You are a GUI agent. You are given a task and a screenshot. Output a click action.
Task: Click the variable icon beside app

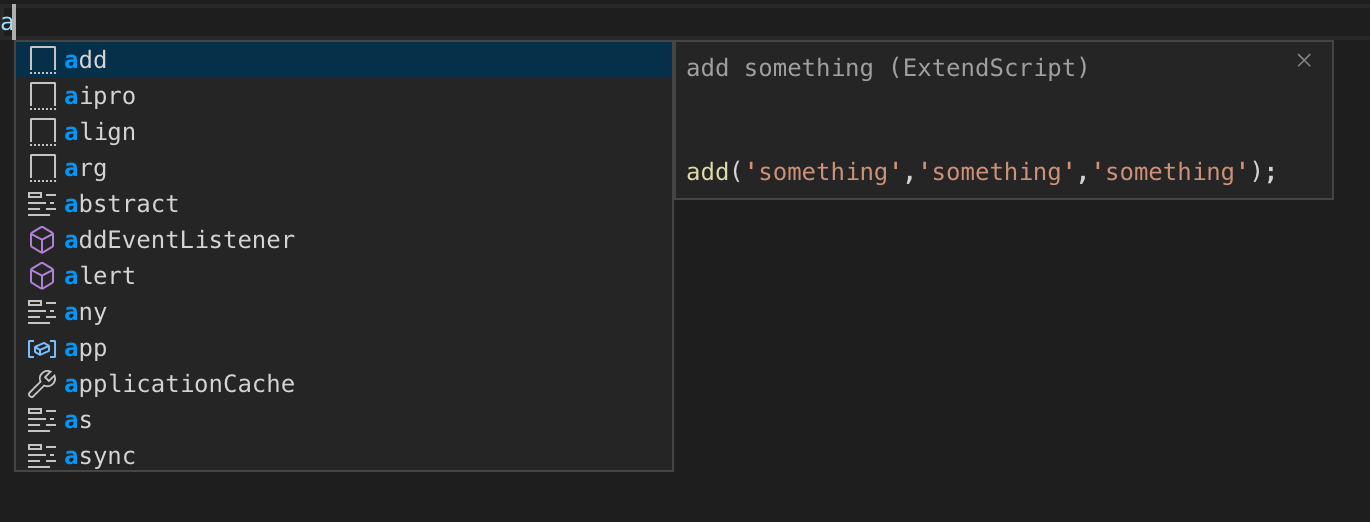[x=42, y=348]
